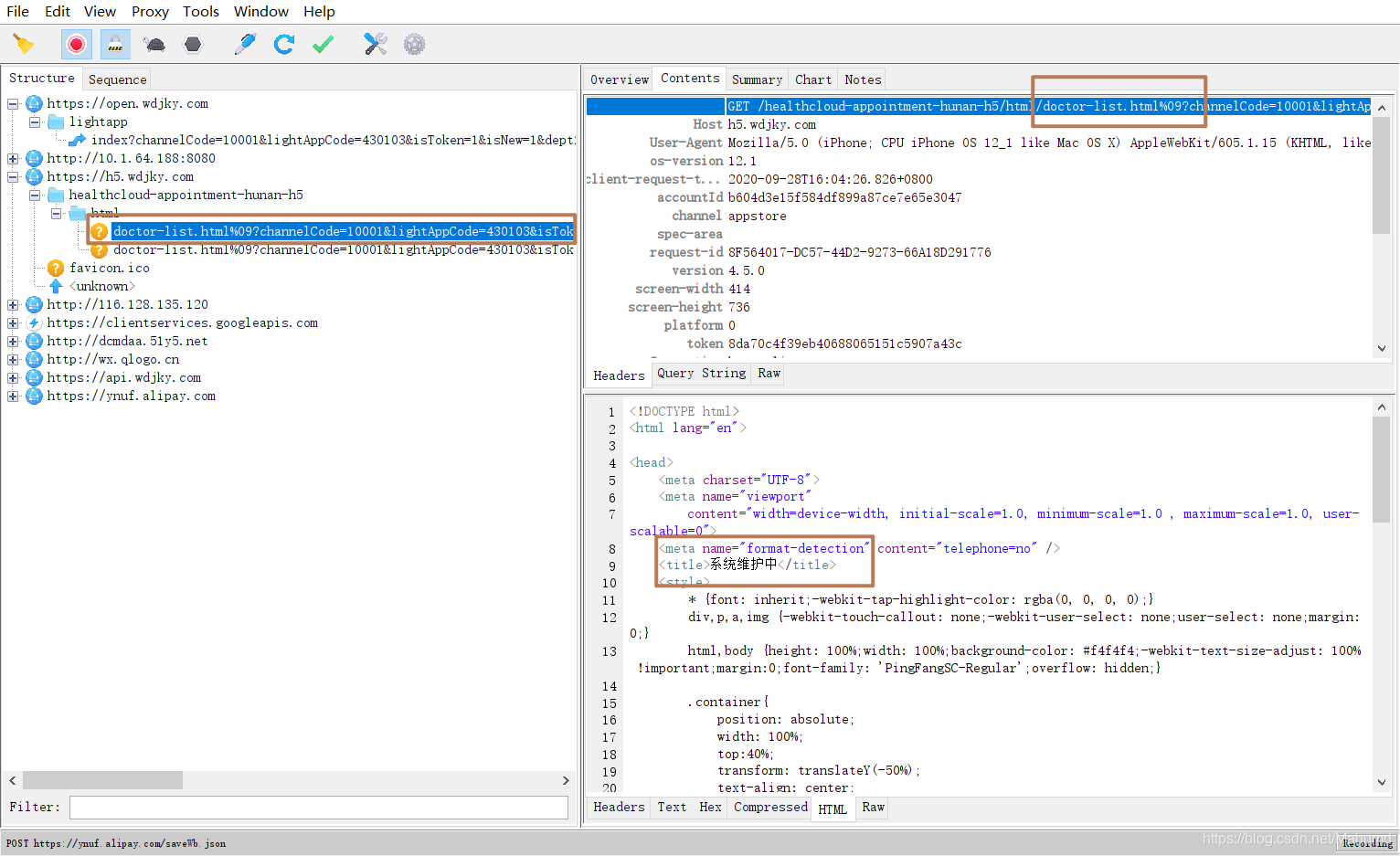
Task: Select the favicon.ico tree entry
Action: click(x=110, y=268)
